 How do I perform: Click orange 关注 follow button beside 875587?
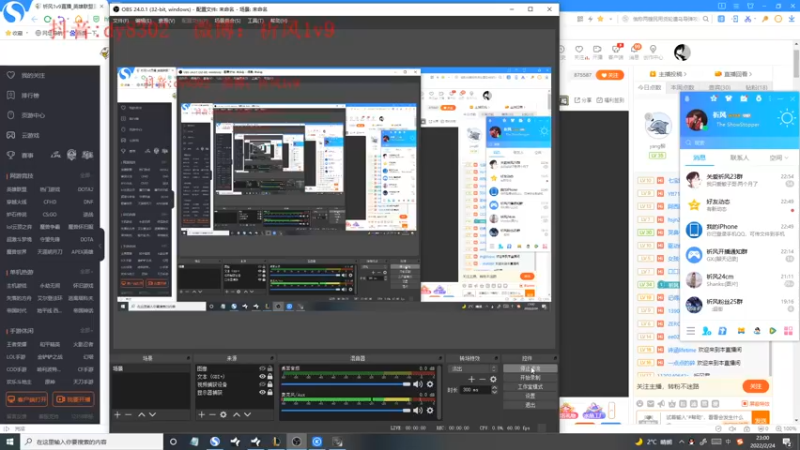pos(610,75)
